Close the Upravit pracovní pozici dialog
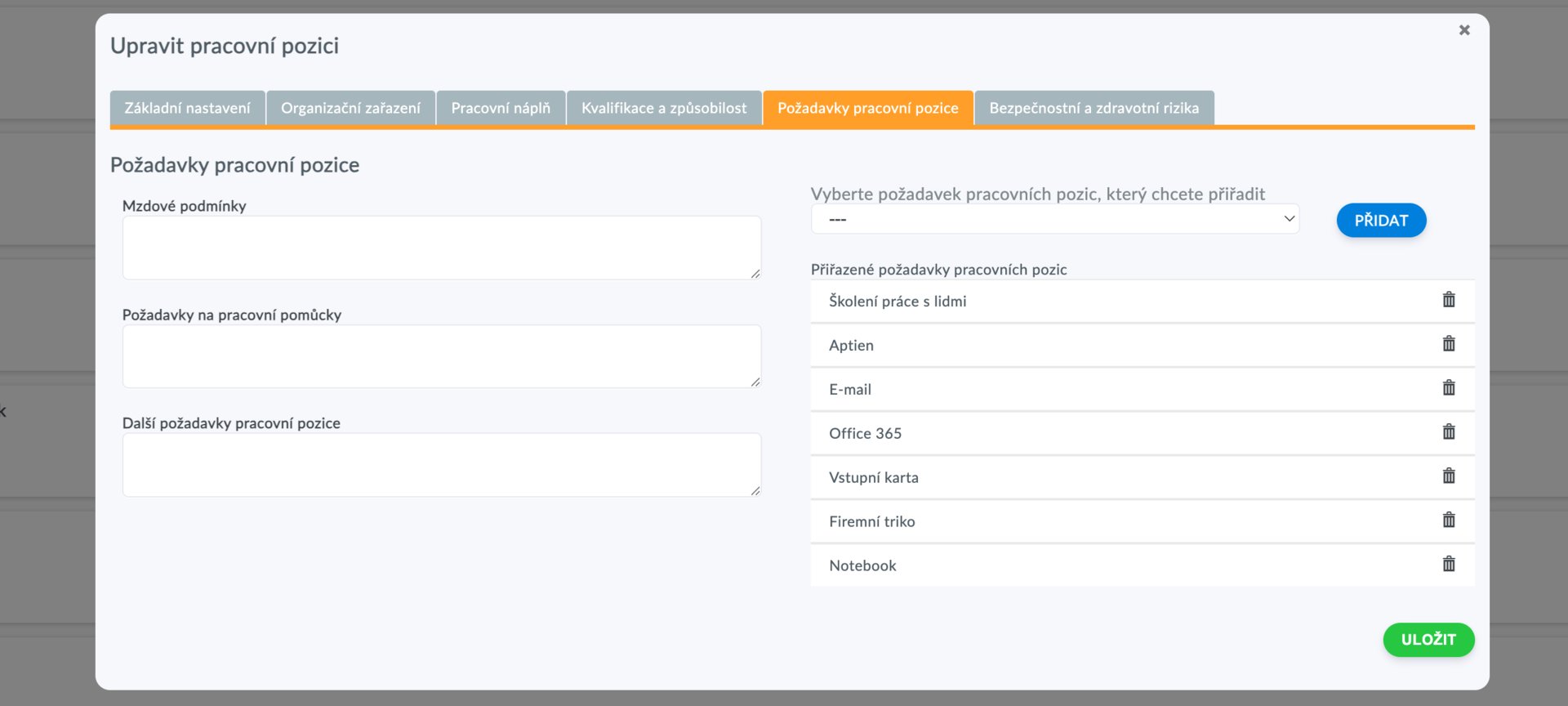Image resolution: width=1568 pixels, height=706 pixels. pos(1464,30)
